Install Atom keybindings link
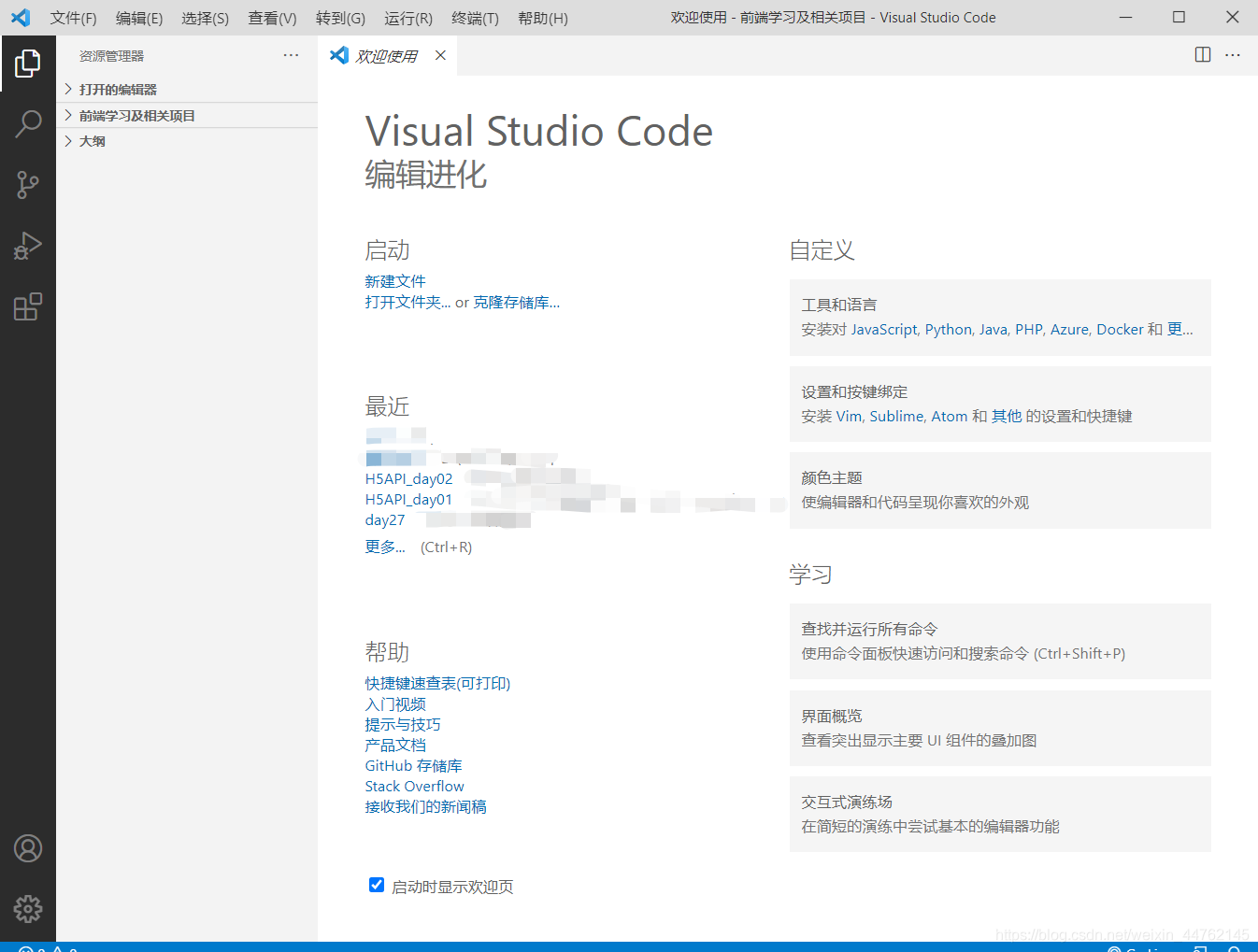The height and width of the screenshot is (952, 1258). coord(949,416)
